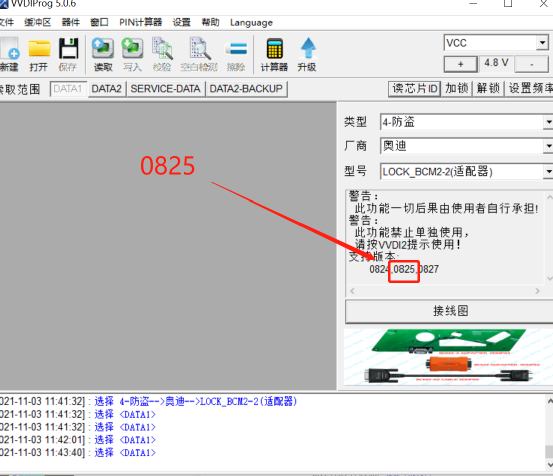This screenshot has width=553, height=476.
Task: Expand the 厂商 dropdown showing 奥迪
Action: coord(548,146)
